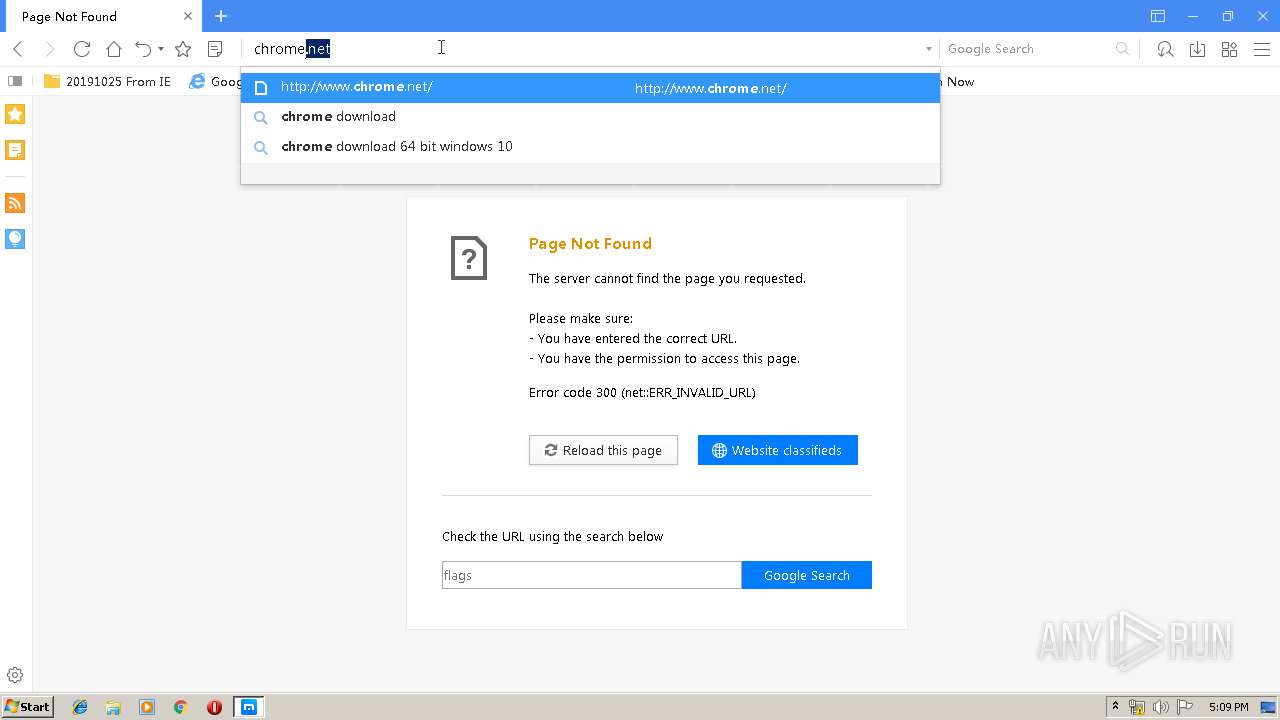Select the Maxthon browser taskbar button
Screen dimensions: 1280x720
click(248, 707)
